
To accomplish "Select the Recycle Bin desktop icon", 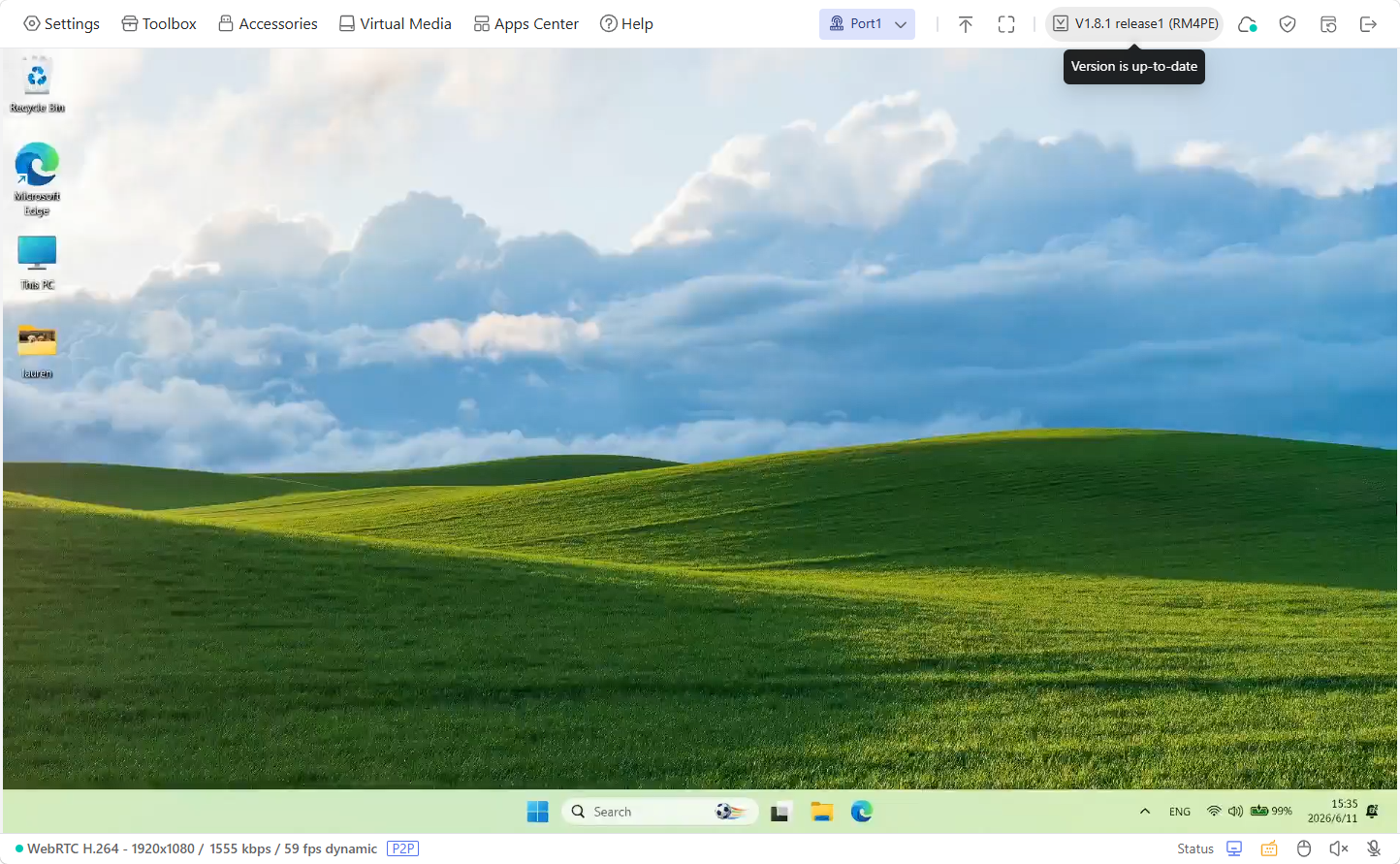I will click(x=37, y=85).
